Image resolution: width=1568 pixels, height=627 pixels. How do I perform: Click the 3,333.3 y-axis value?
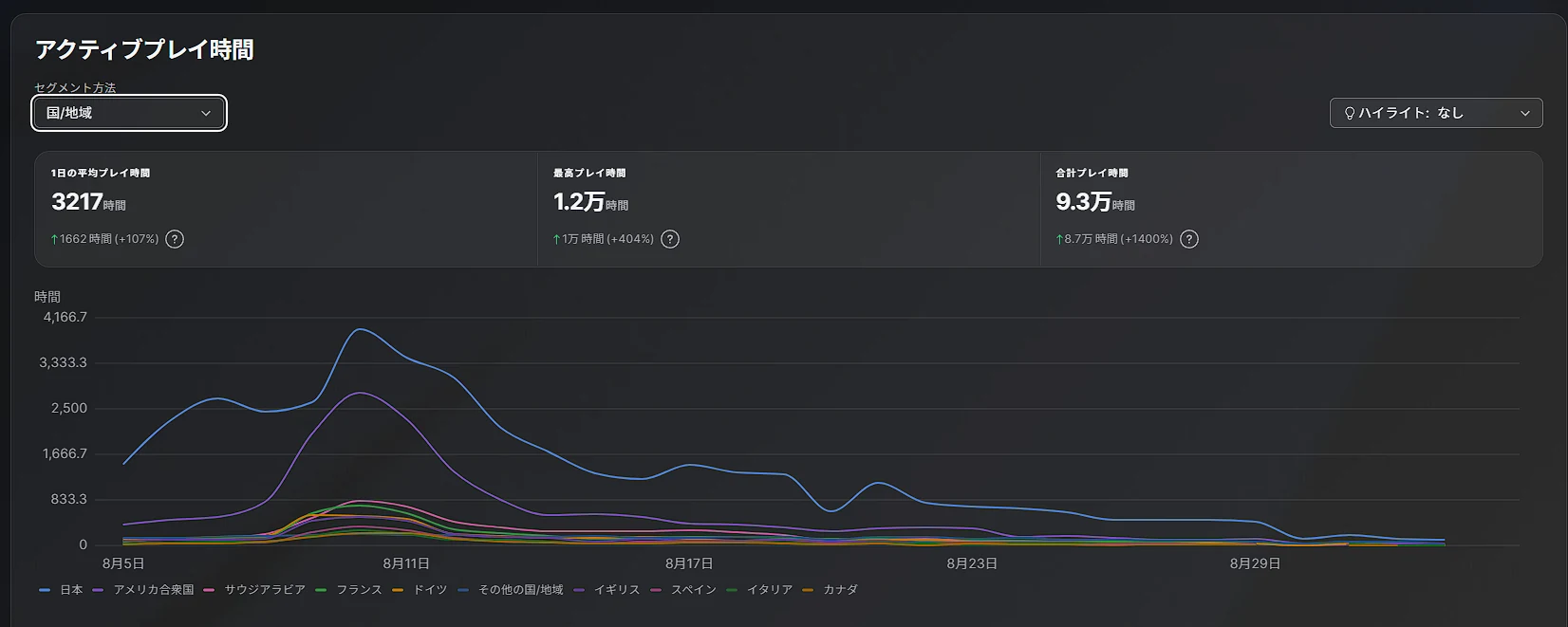click(63, 362)
